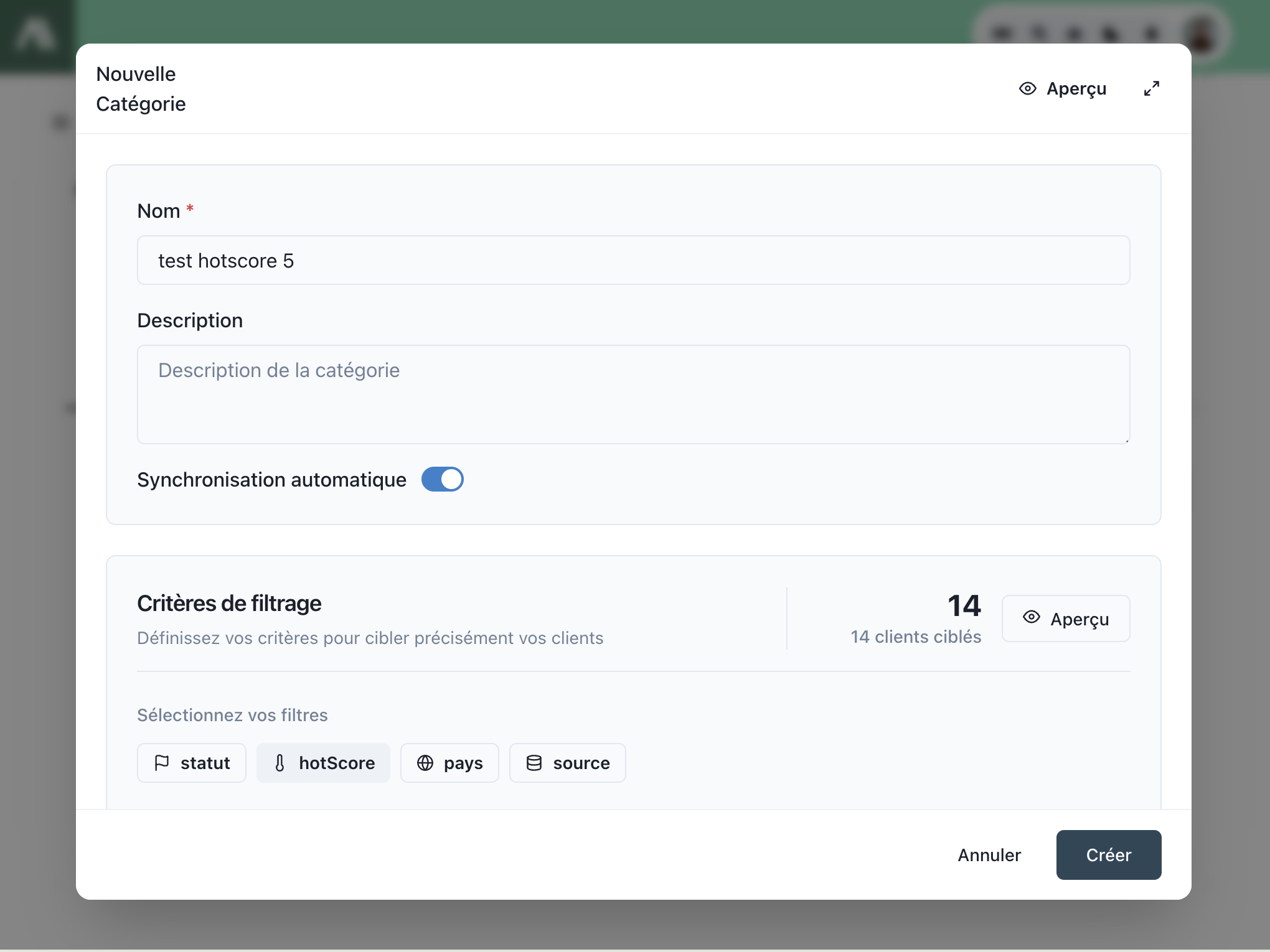Click Créer to create the category

pyautogui.click(x=1108, y=854)
